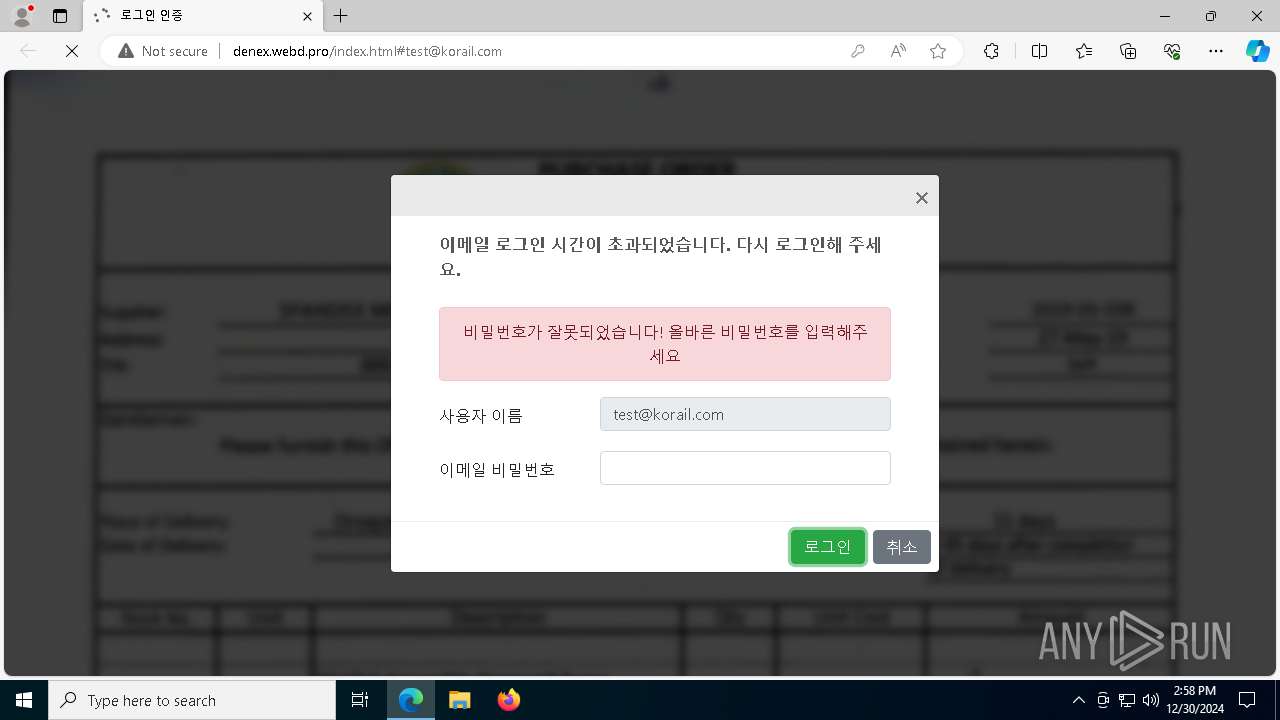Image resolution: width=1280 pixels, height=720 pixels.
Task: Open the Windows Start menu
Action: [x=24, y=700]
